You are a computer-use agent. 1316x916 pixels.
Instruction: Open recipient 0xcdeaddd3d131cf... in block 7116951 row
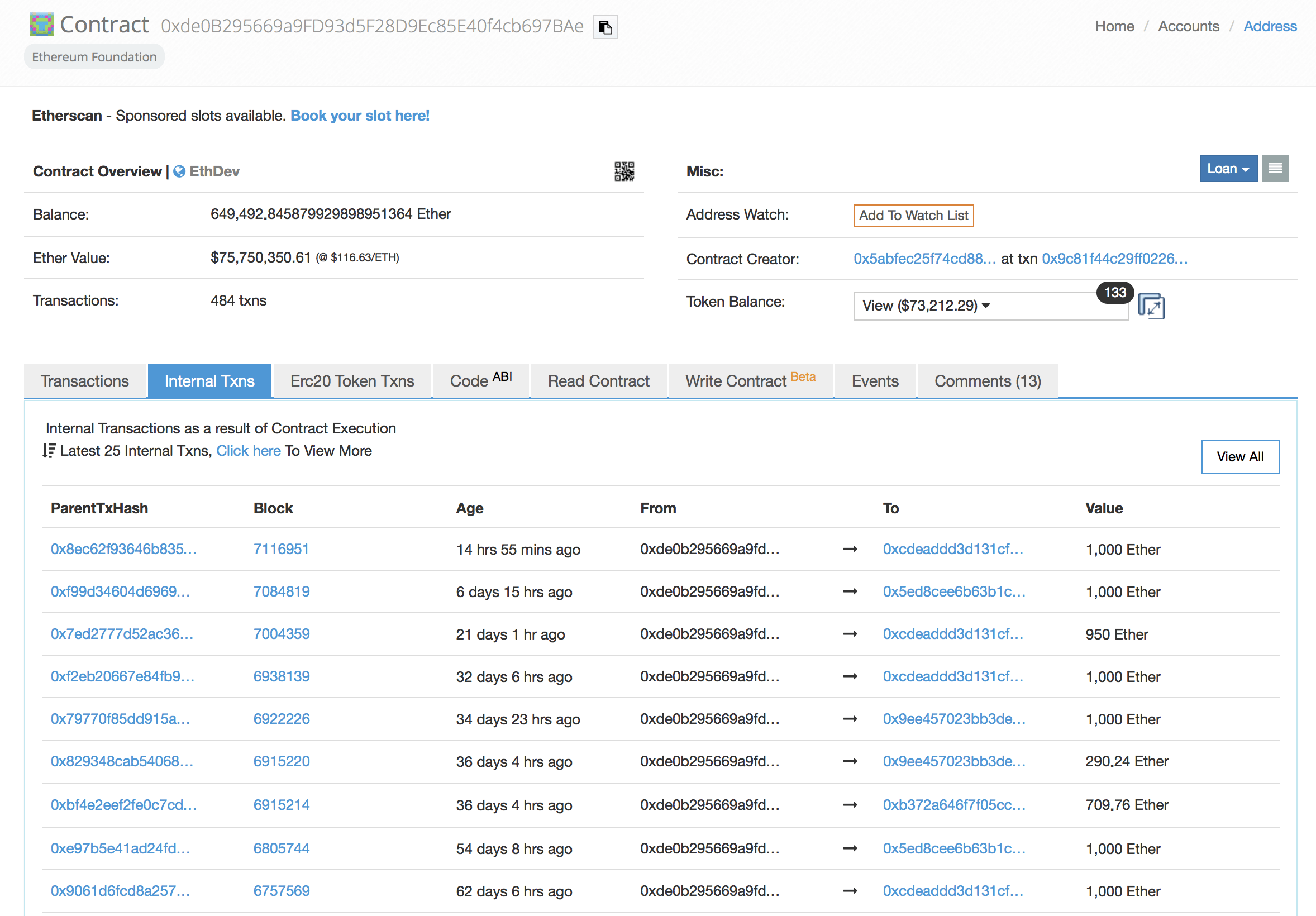point(952,549)
